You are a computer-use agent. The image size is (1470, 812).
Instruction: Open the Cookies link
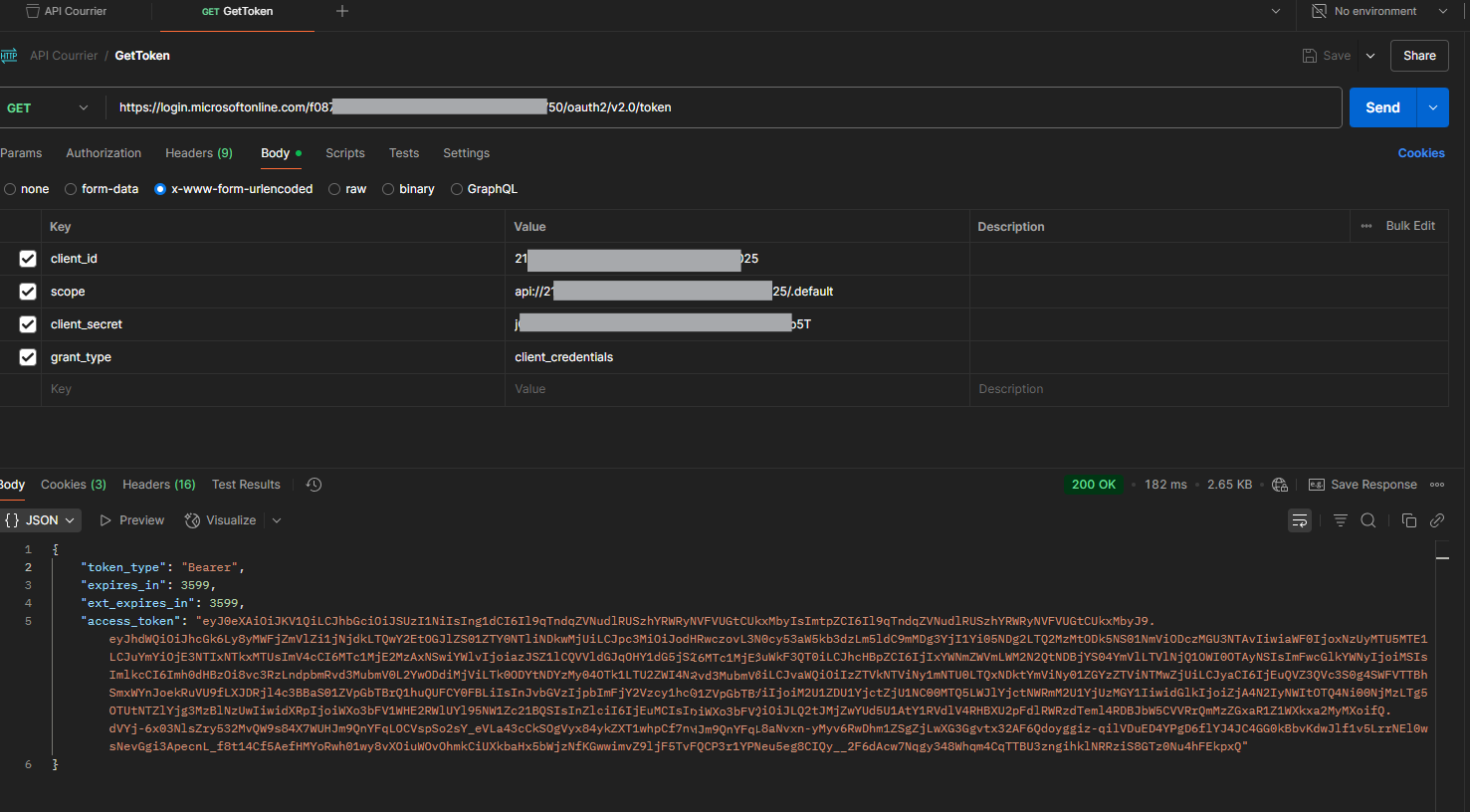click(x=1420, y=153)
